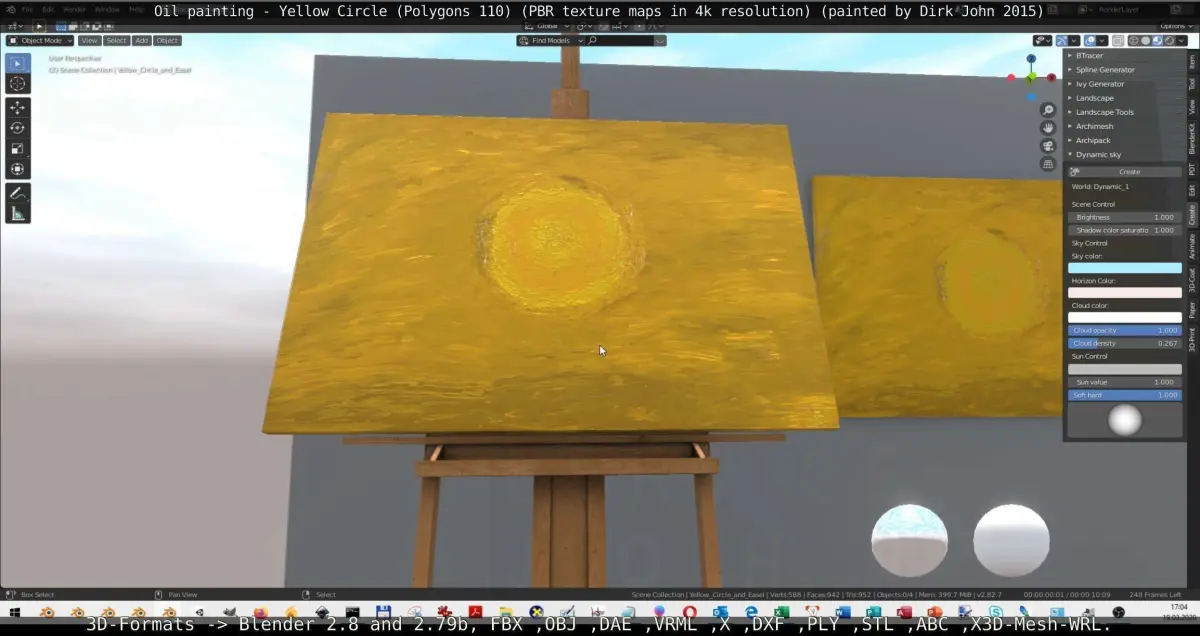Image resolution: width=1200 pixels, height=636 pixels.
Task: Click the Windows Start button
Action: pos(13,612)
